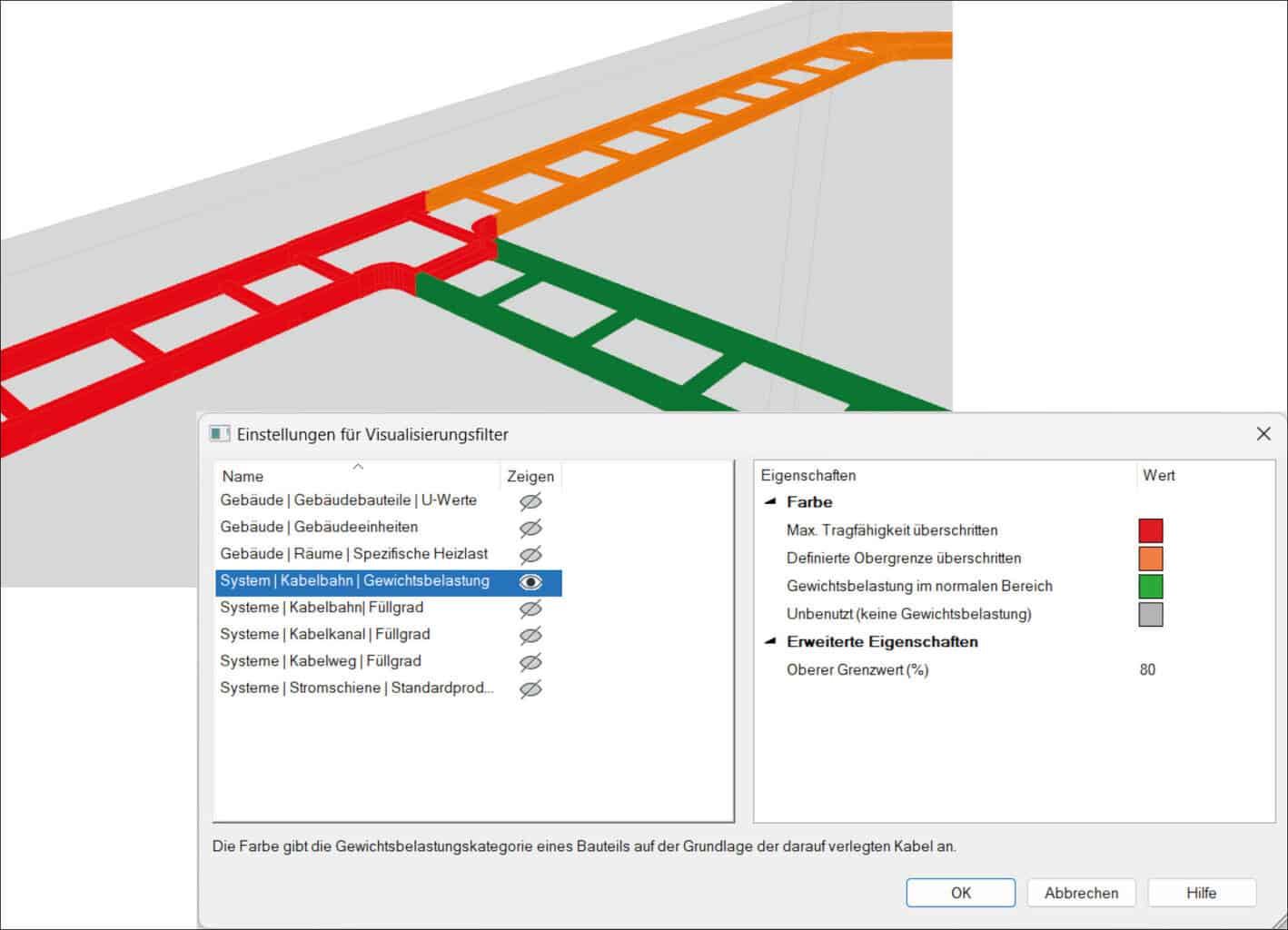Open Hilfe for the filter dialog

click(1201, 893)
